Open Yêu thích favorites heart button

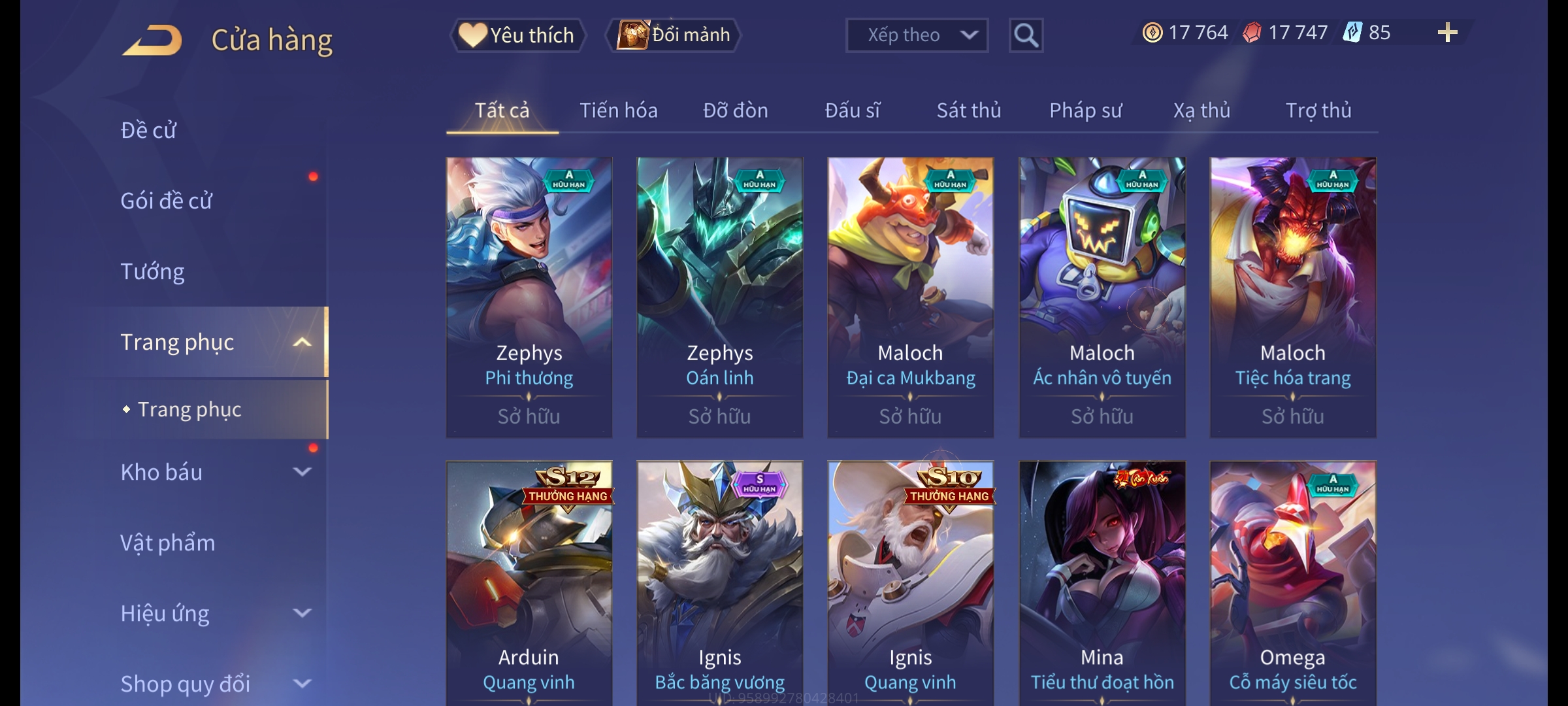point(517,35)
